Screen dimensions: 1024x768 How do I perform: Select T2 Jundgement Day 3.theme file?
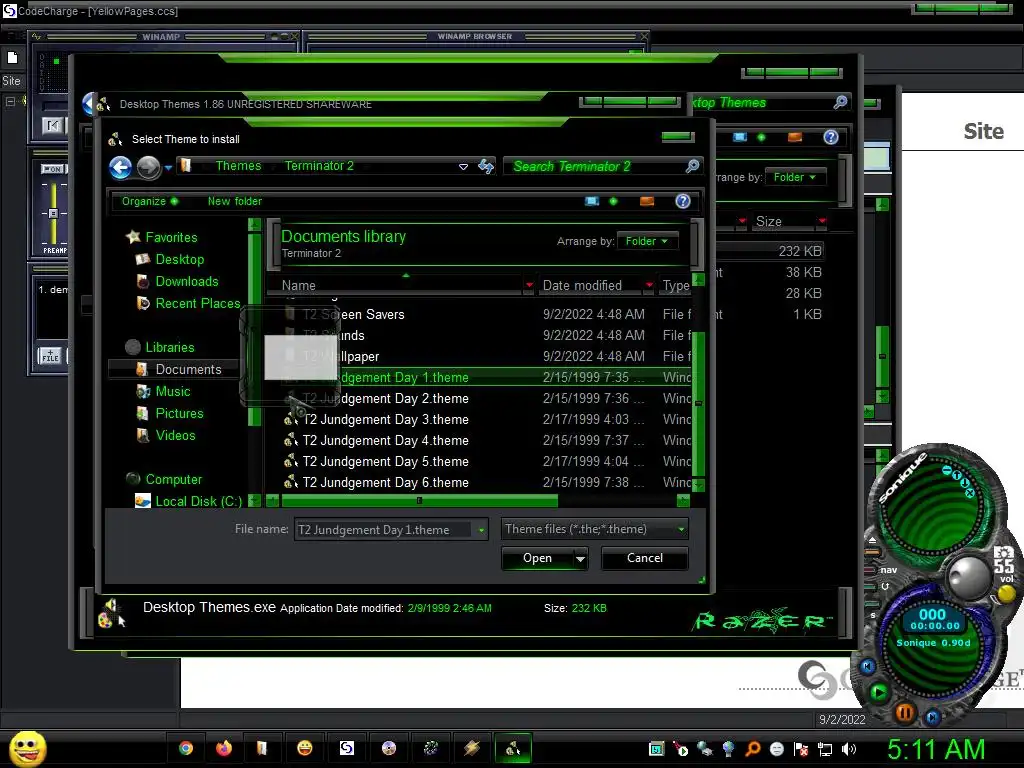[x=385, y=420]
